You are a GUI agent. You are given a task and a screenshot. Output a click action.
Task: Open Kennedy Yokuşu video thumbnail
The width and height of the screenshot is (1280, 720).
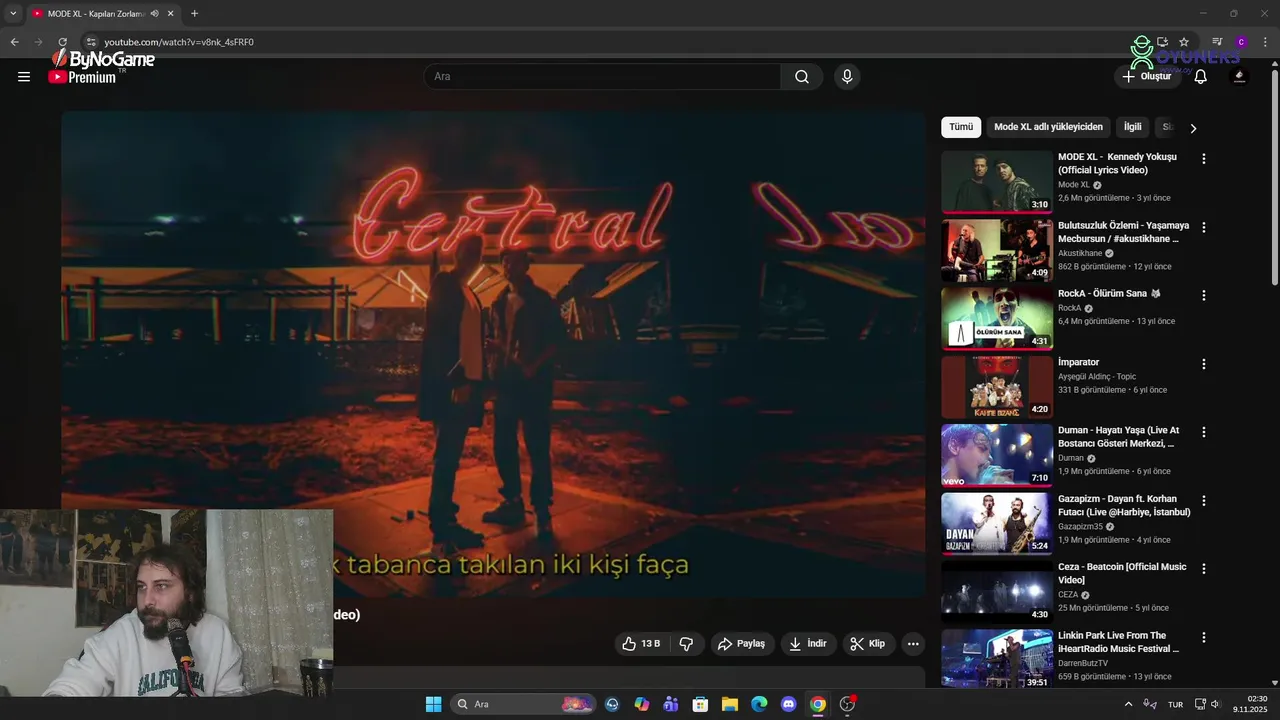[x=997, y=182]
